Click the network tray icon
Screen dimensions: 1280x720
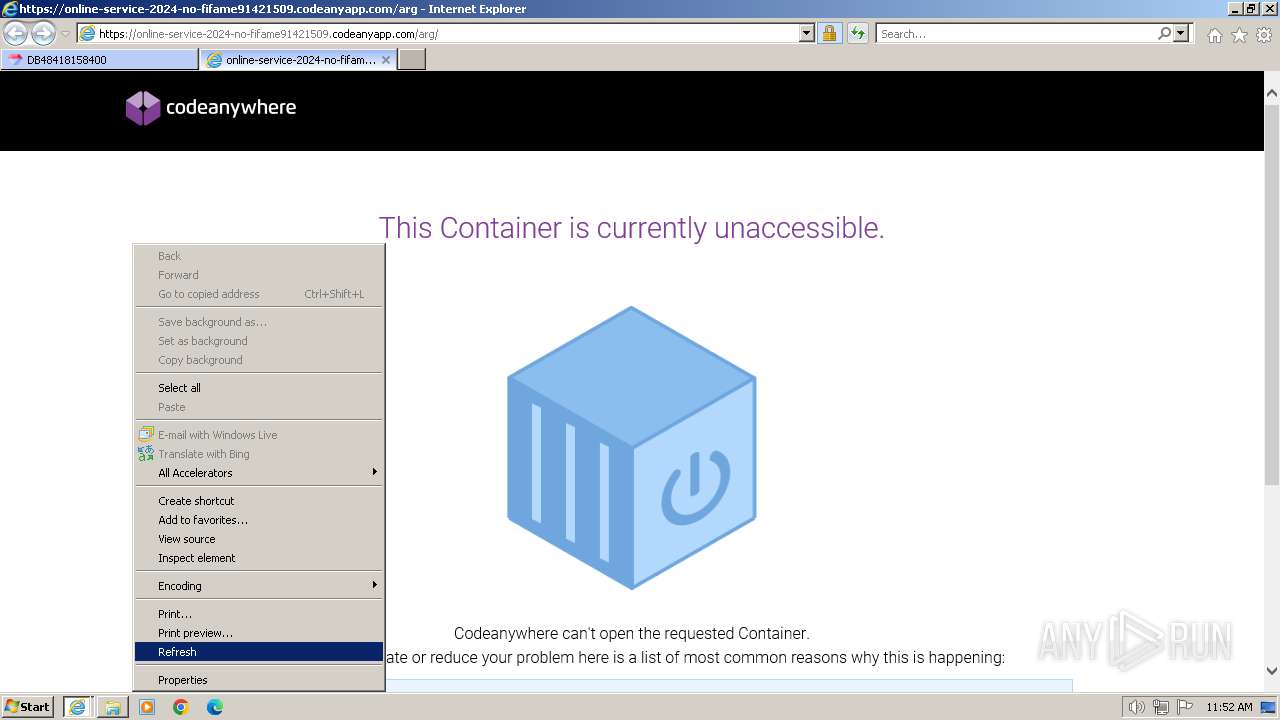1161,707
